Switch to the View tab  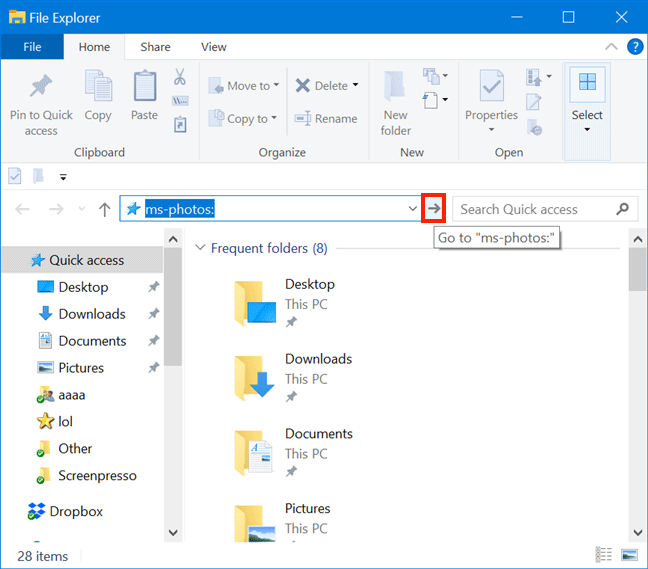(214, 47)
